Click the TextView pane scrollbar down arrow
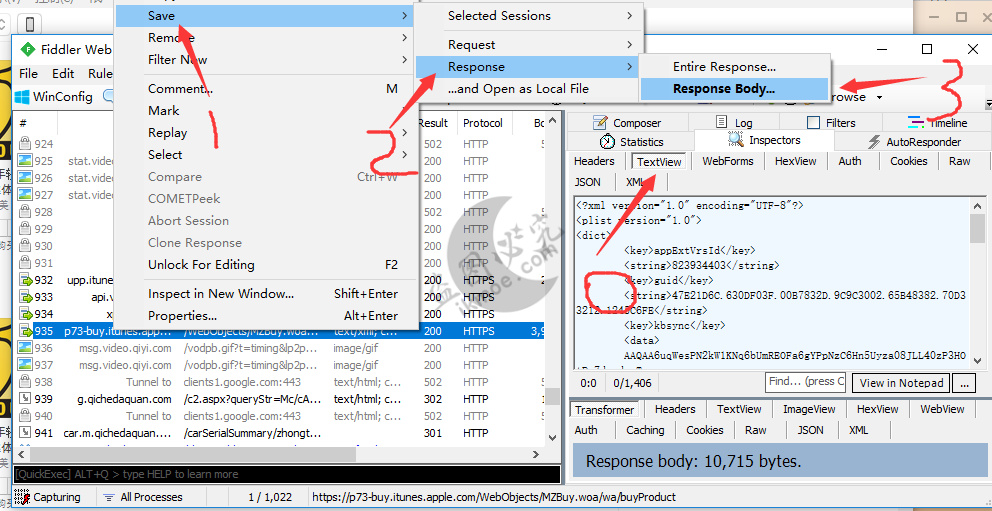The image size is (992, 511). point(977,360)
